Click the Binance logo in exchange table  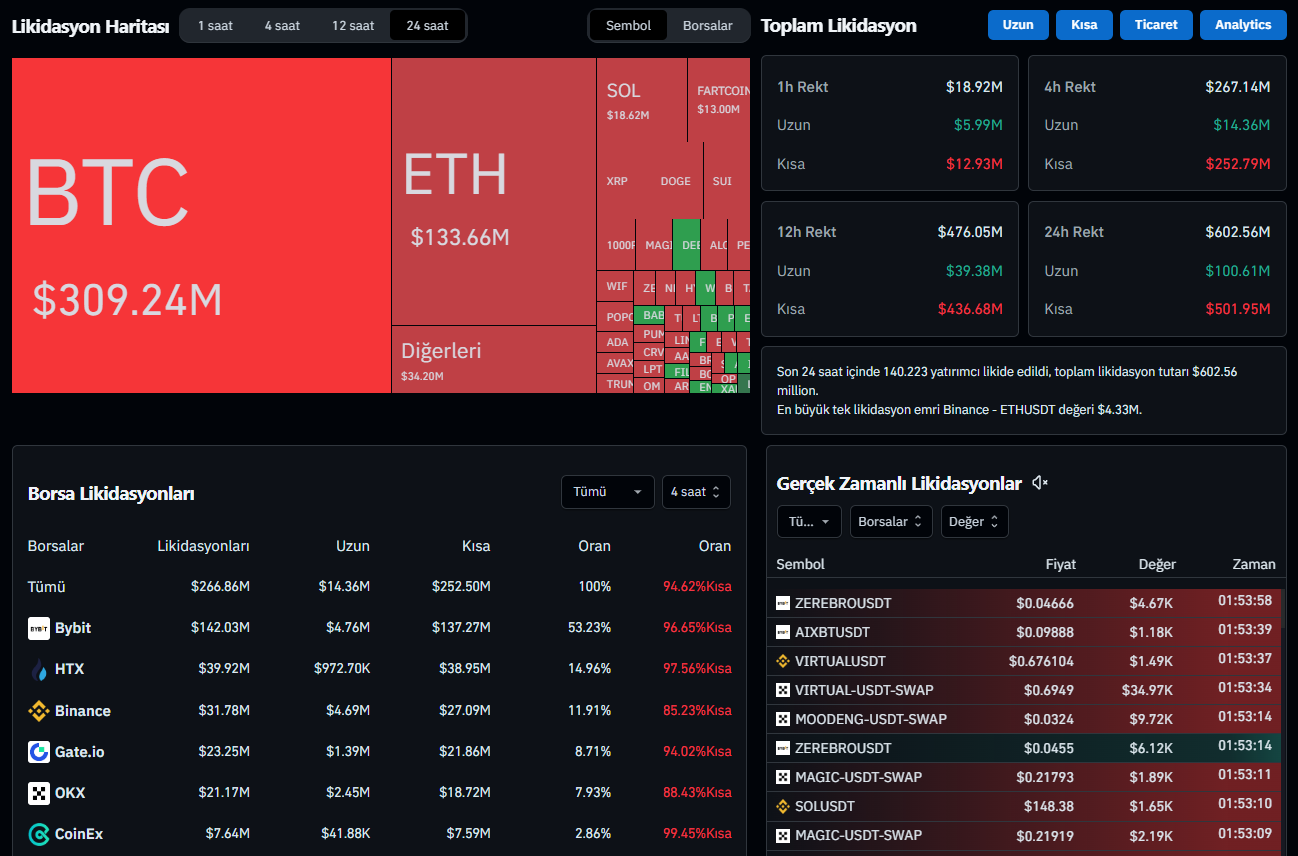point(39,711)
